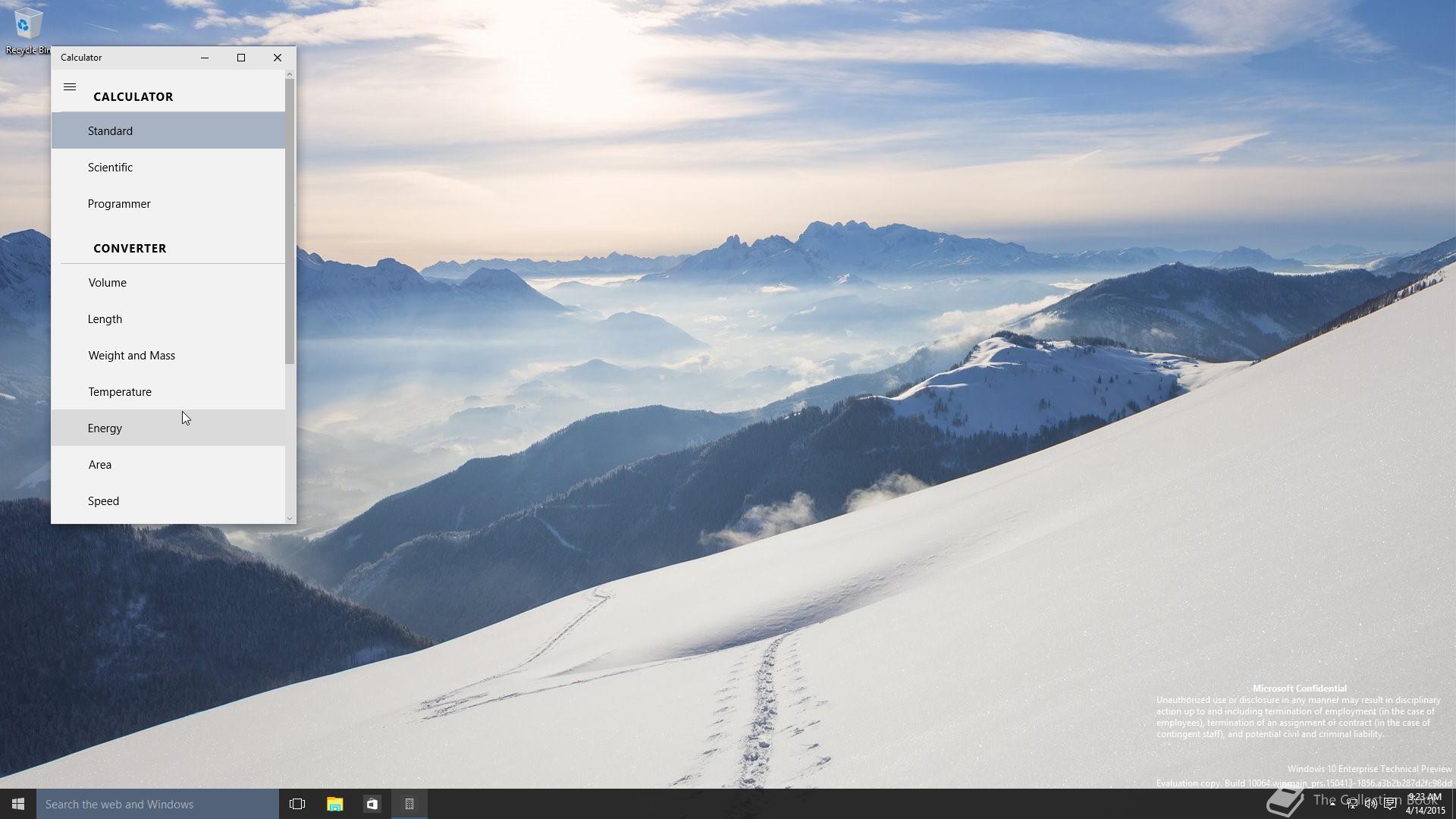This screenshot has height=819, width=1456.
Task: Choose the Volume converter
Action: tap(168, 282)
